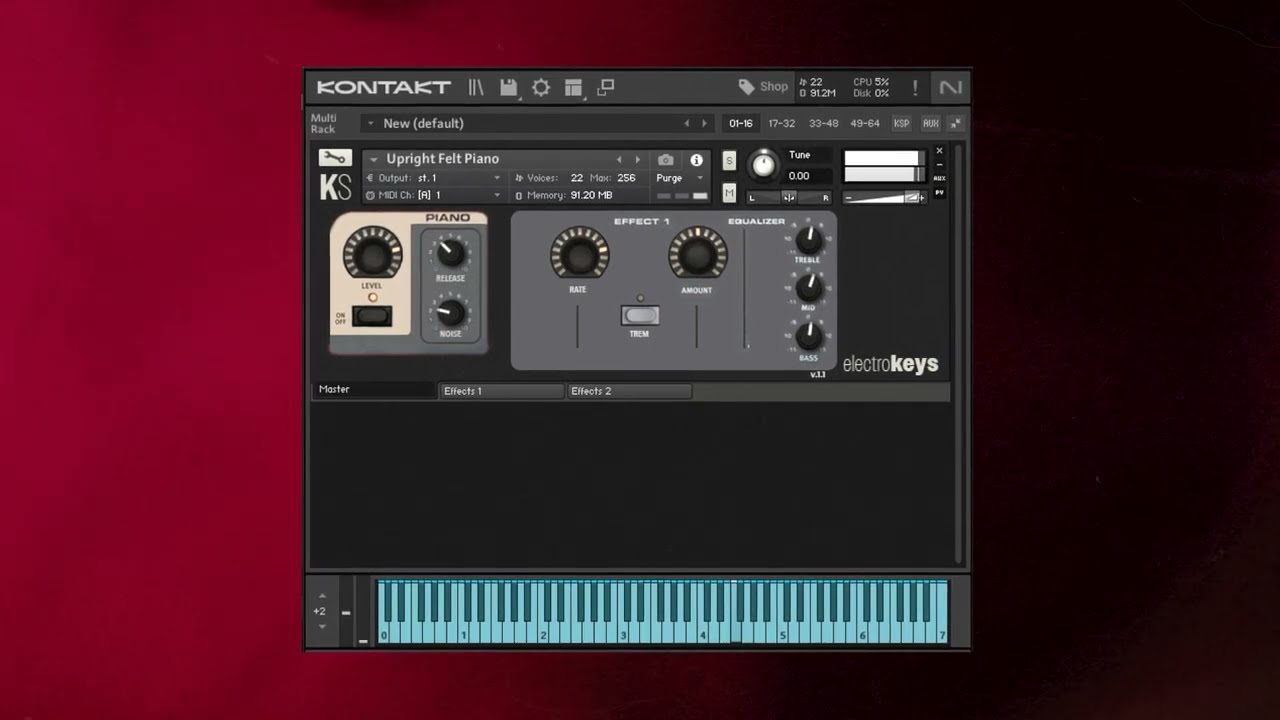Toggle the Piano ON/OFF switch
This screenshot has height=720, width=1280.
(x=372, y=317)
